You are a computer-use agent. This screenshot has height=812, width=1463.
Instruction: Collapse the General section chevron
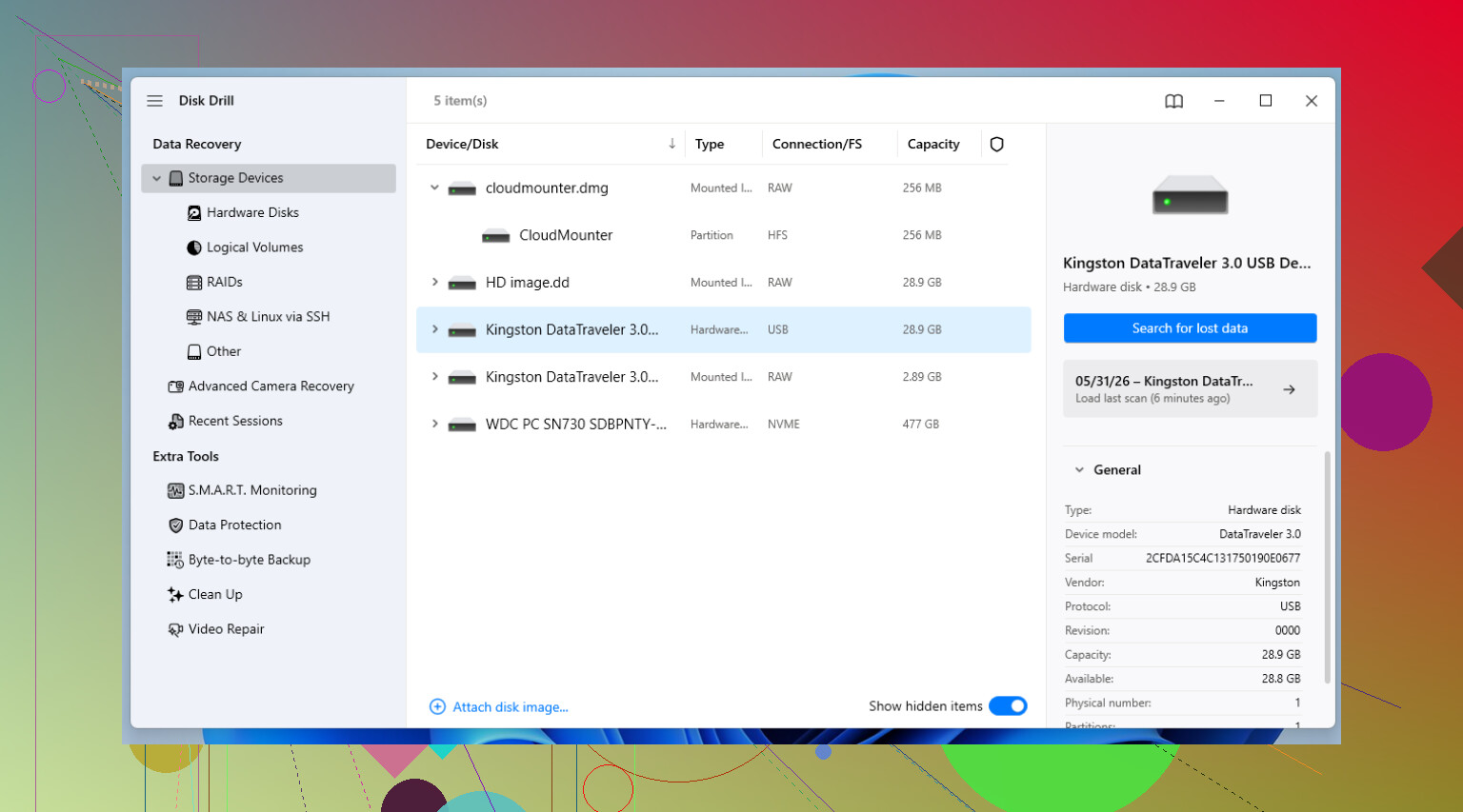click(x=1079, y=470)
